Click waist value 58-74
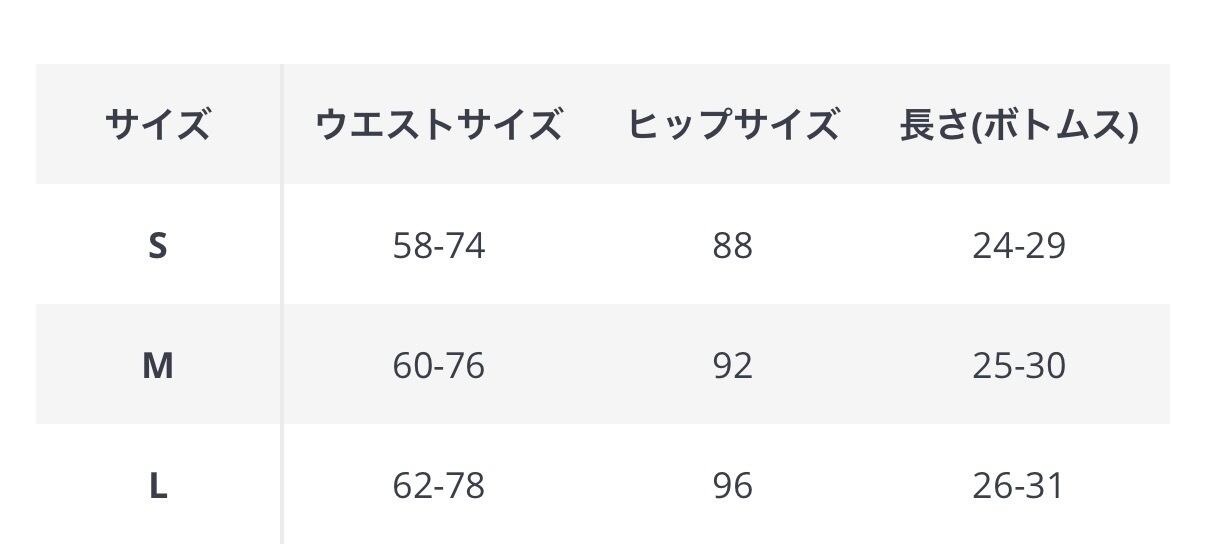This screenshot has height=547, width=1206. [x=438, y=245]
